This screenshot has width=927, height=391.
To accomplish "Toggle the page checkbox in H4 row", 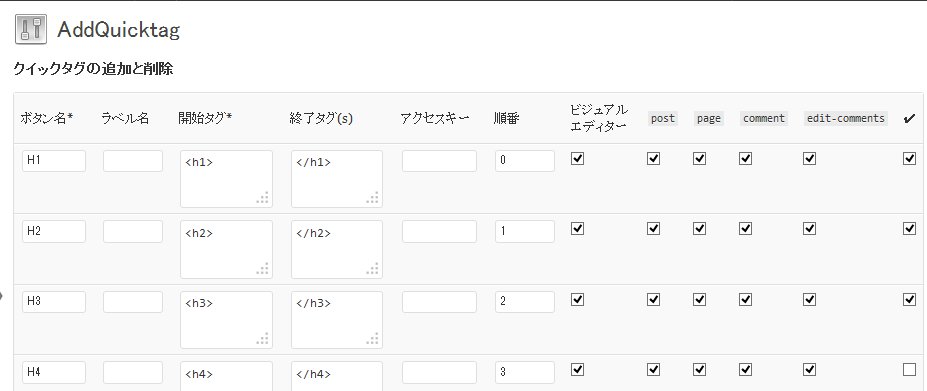I will pyautogui.click(x=699, y=370).
